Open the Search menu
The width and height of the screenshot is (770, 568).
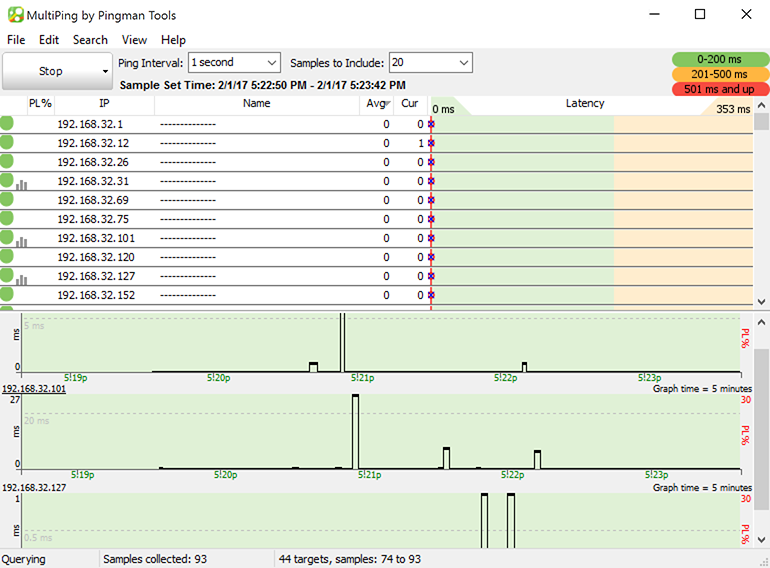click(90, 40)
